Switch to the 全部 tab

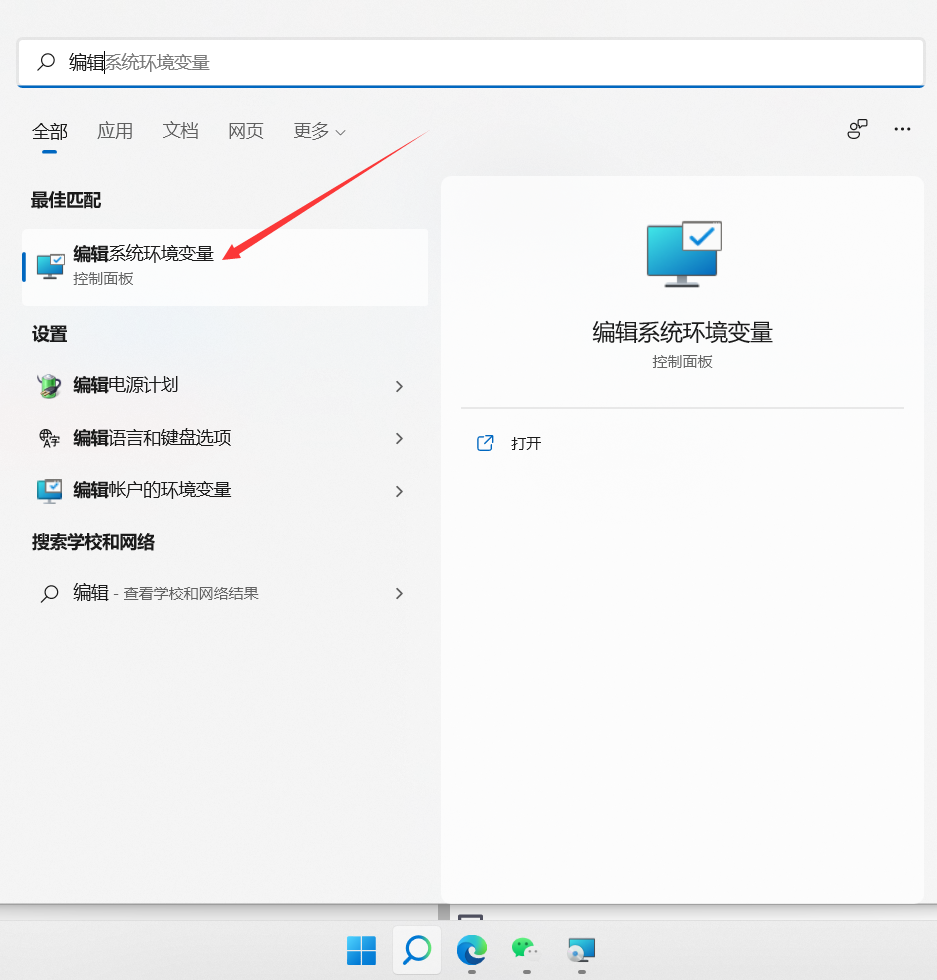click(50, 131)
